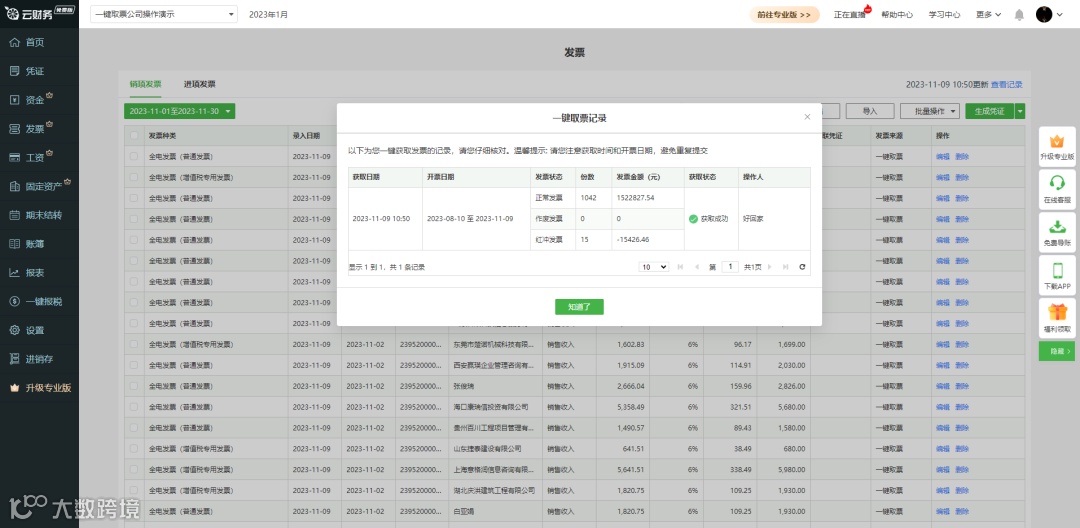
Task: Go to last page in the dialog pager
Action: [785, 266]
